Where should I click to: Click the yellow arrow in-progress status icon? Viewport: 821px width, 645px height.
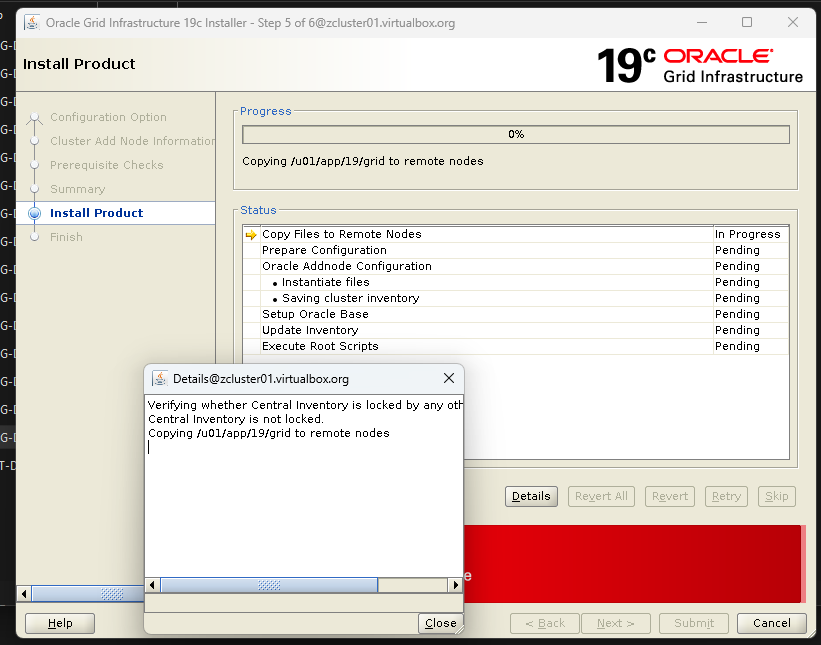tap(251, 235)
